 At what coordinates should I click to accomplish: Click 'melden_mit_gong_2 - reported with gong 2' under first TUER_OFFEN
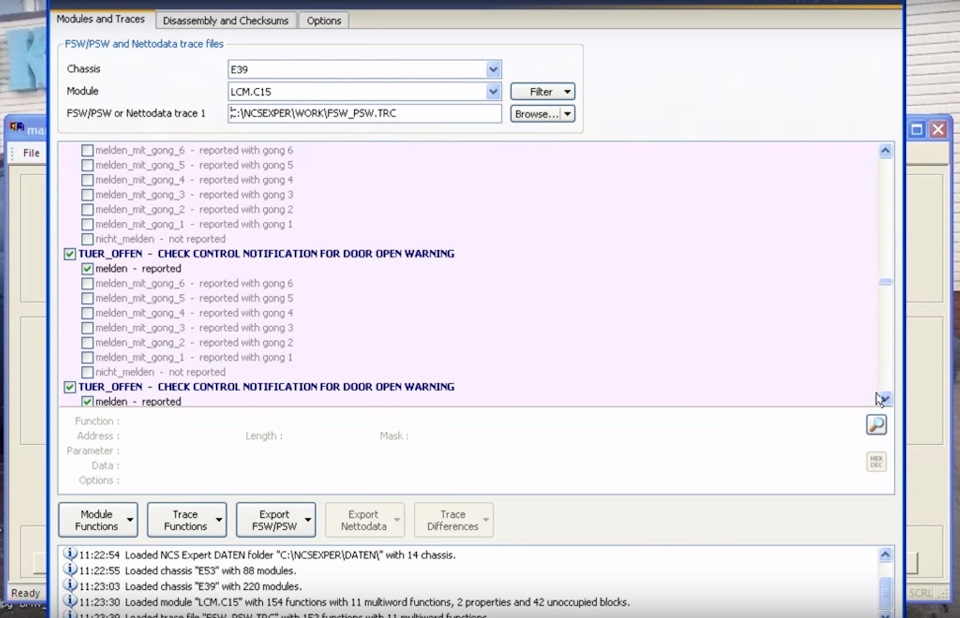[194, 343]
